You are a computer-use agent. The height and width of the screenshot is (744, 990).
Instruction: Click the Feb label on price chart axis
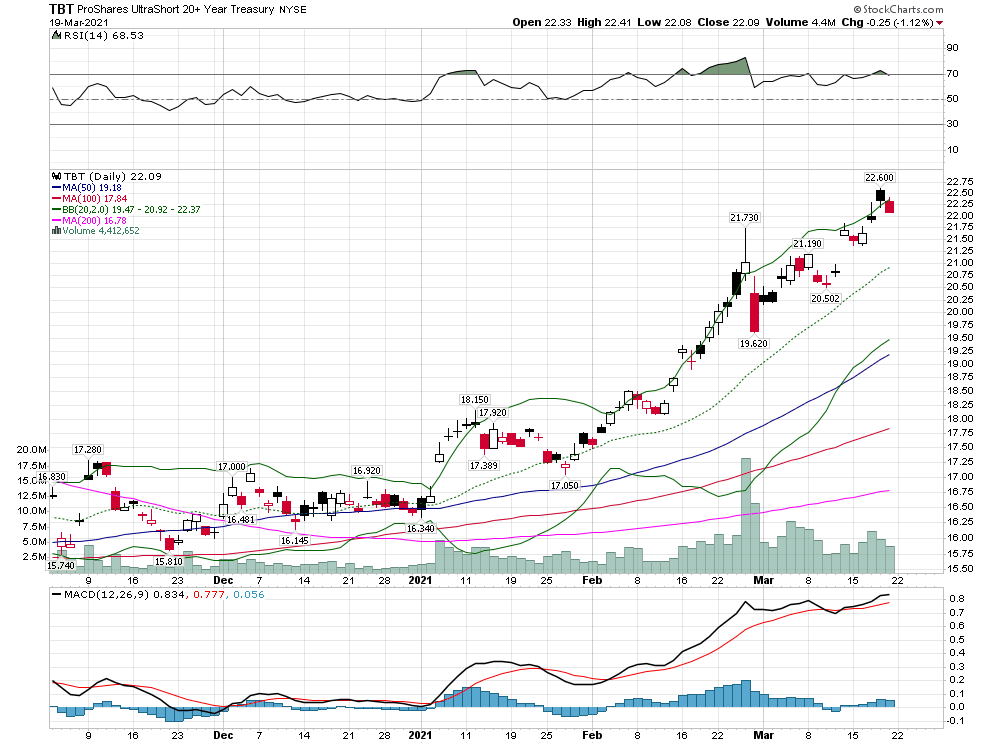[x=592, y=580]
